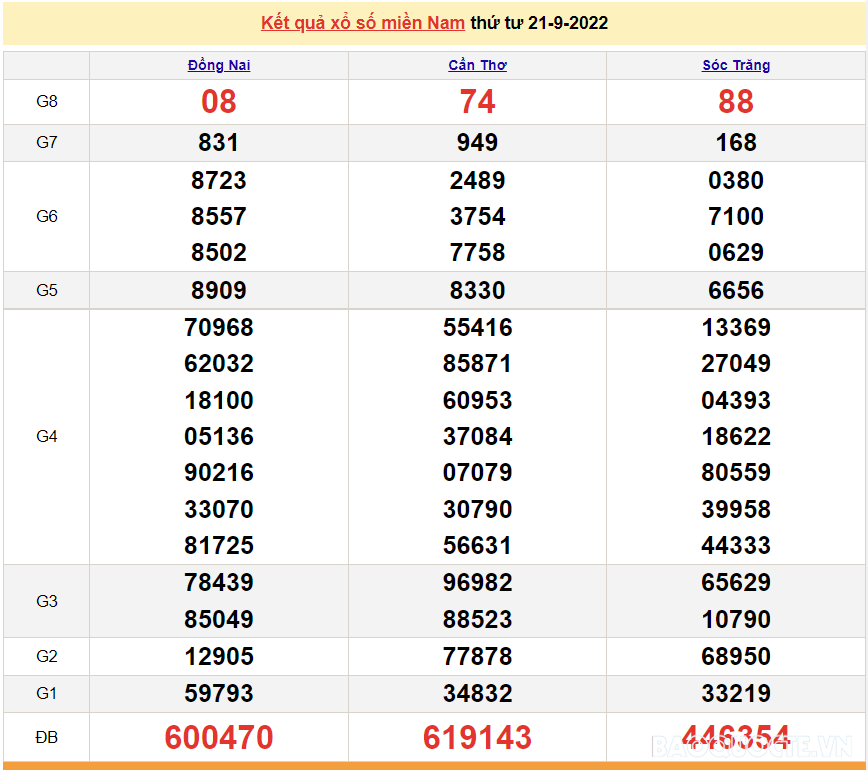Viewport: 868px width, 770px height.
Task: Click the G5 result 8330
Action: (477, 291)
